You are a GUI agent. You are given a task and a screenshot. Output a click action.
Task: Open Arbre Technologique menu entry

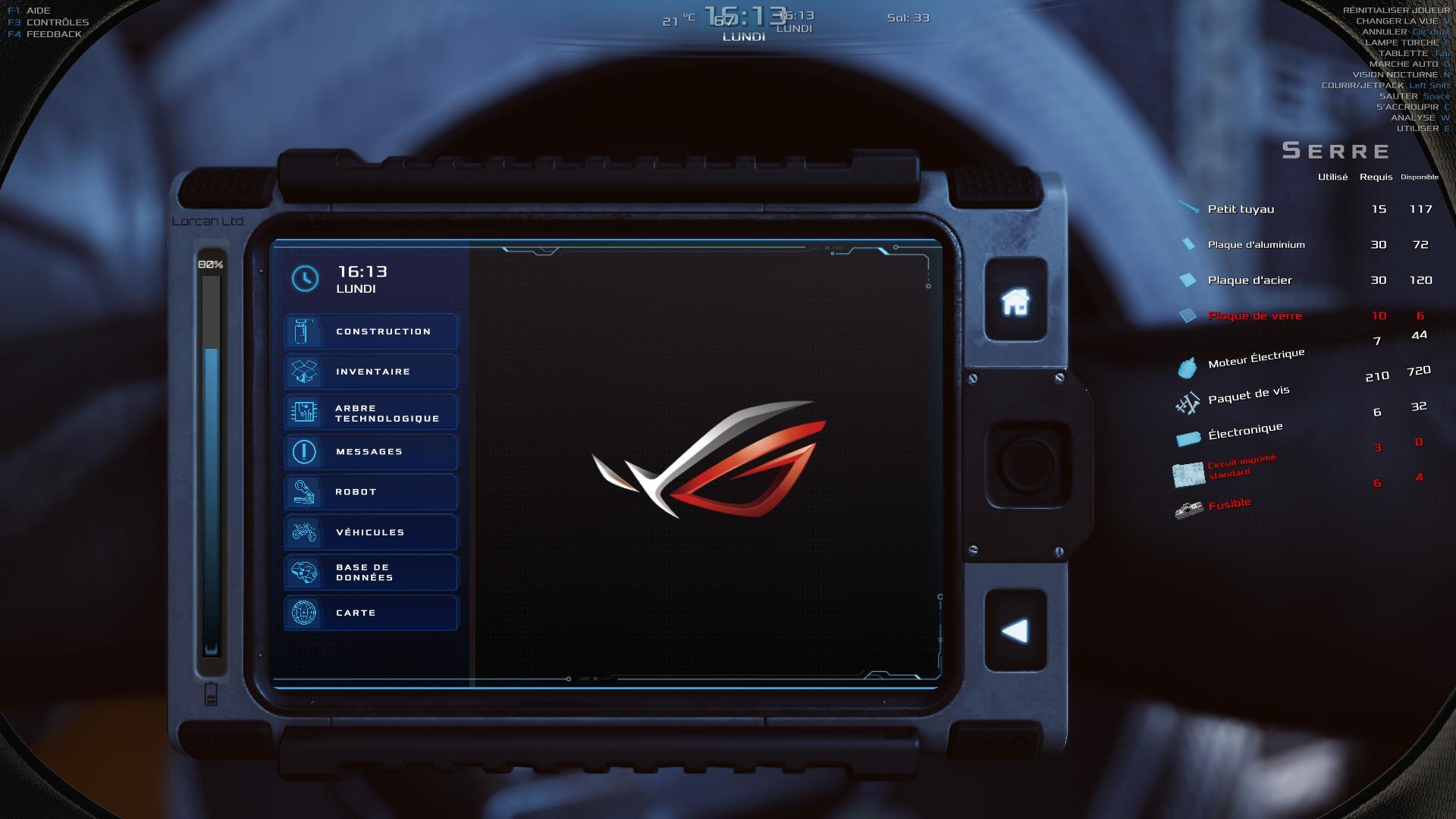pos(371,412)
